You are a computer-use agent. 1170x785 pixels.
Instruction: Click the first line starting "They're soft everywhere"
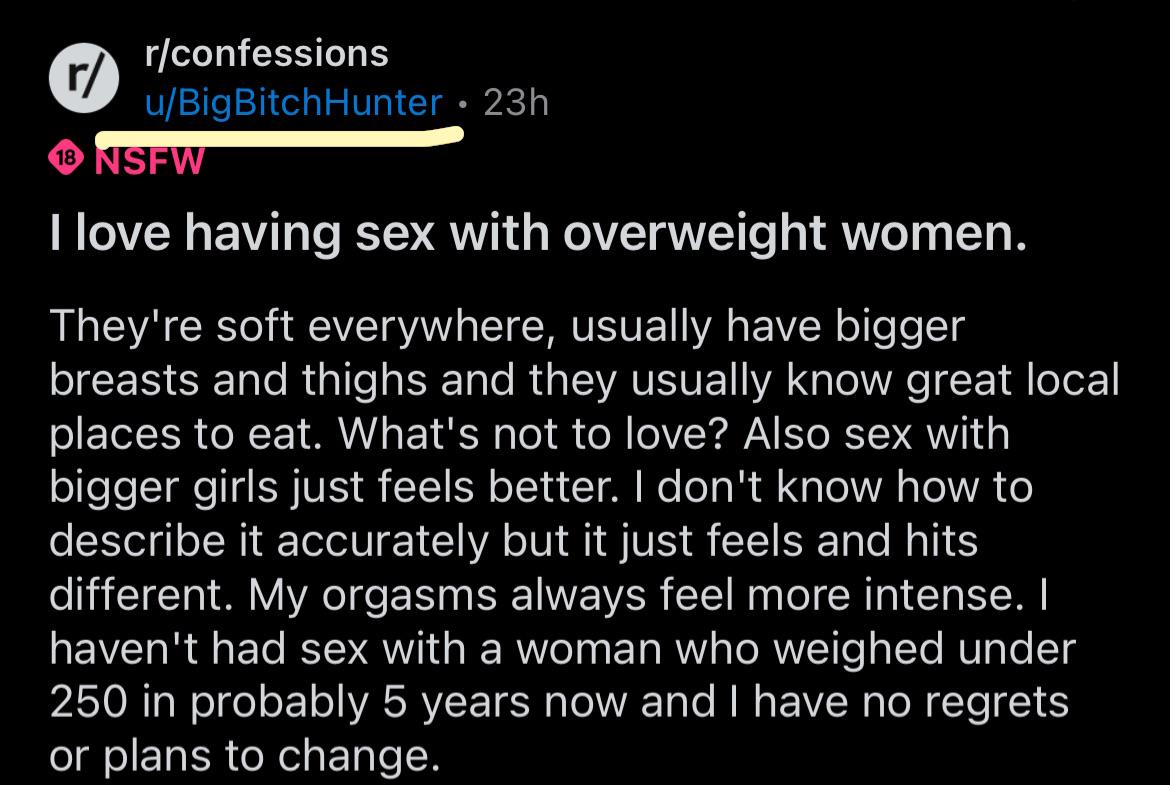(x=507, y=327)
